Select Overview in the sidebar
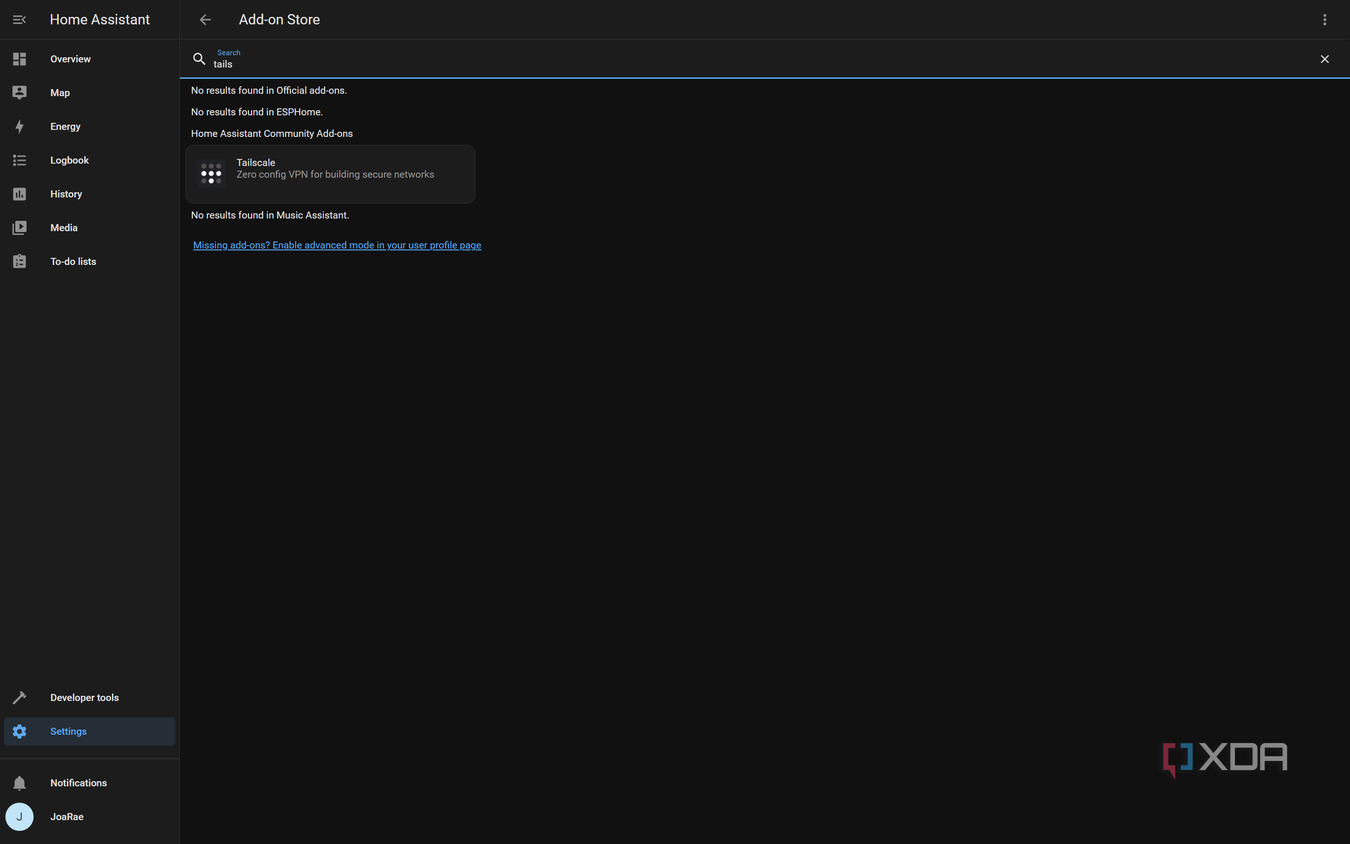 pyautogui.click(x=70, y=59)
